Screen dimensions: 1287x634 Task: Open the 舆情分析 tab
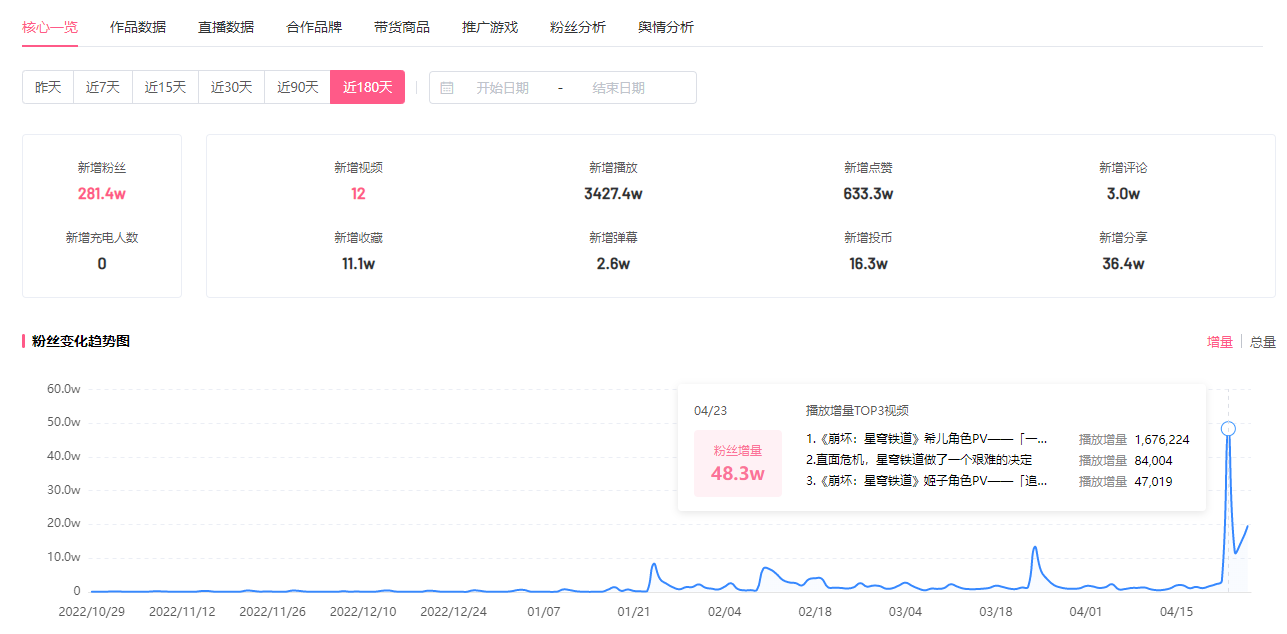[x=666, y=27]
